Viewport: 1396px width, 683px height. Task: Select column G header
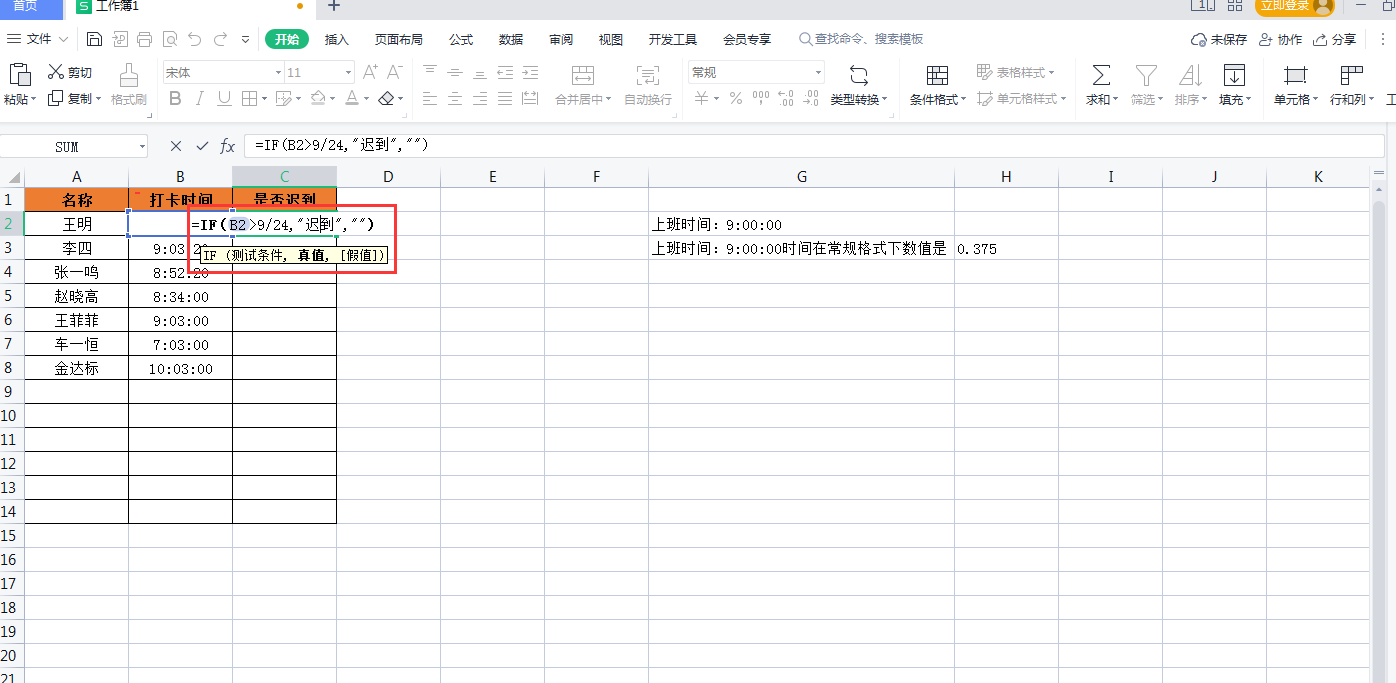pyautogui.click(x=802, y=177)
